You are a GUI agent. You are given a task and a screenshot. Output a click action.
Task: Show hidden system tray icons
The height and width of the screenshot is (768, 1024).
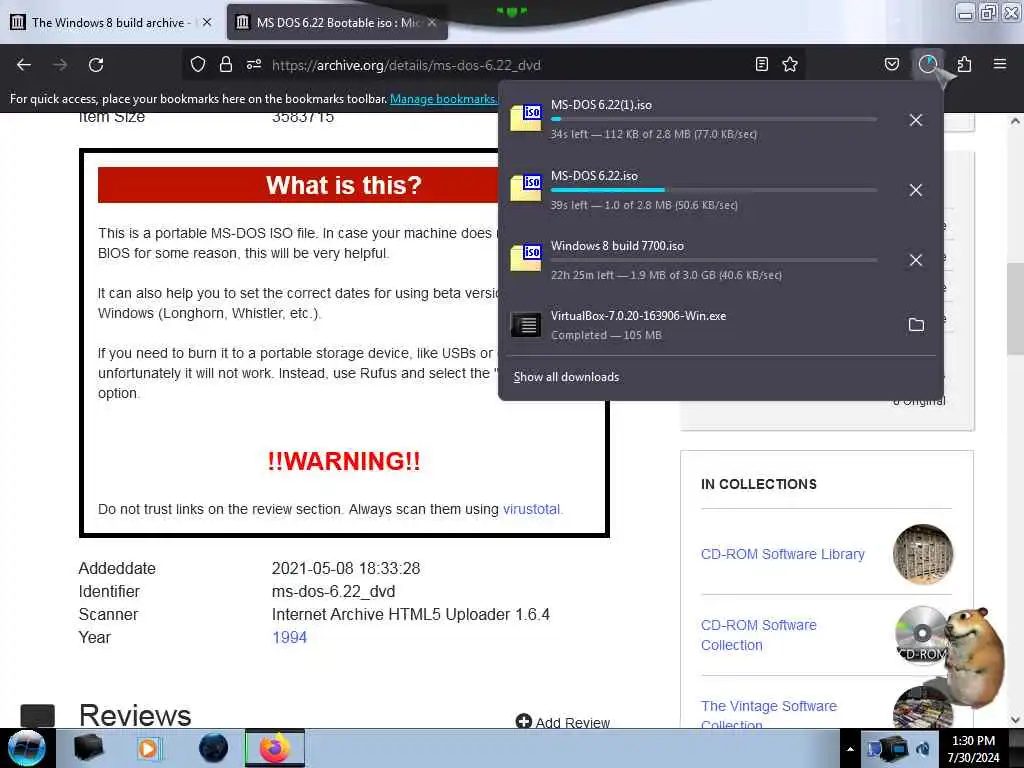pos(850,749)
